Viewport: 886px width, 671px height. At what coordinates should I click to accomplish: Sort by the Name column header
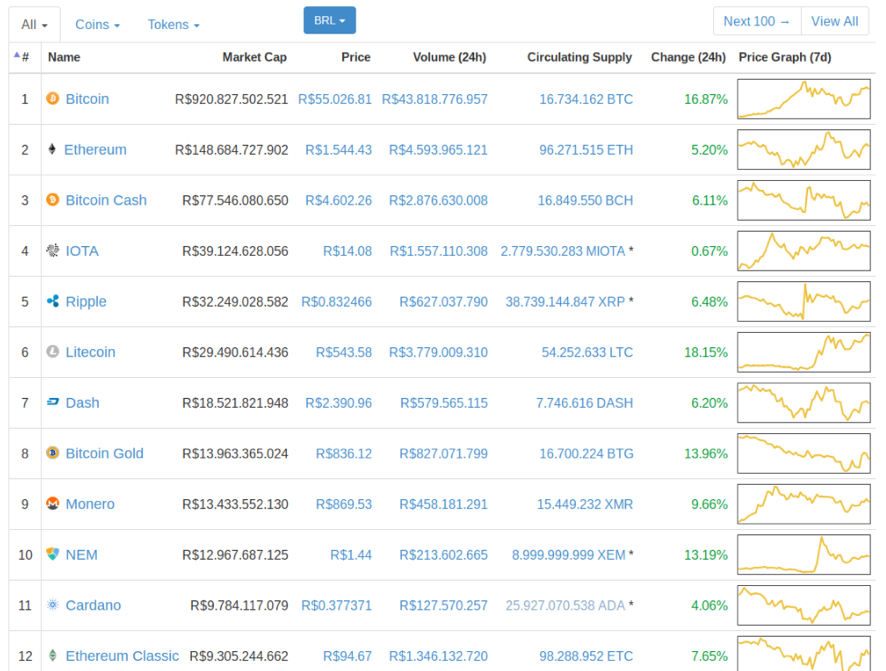[x=64, y=57]
